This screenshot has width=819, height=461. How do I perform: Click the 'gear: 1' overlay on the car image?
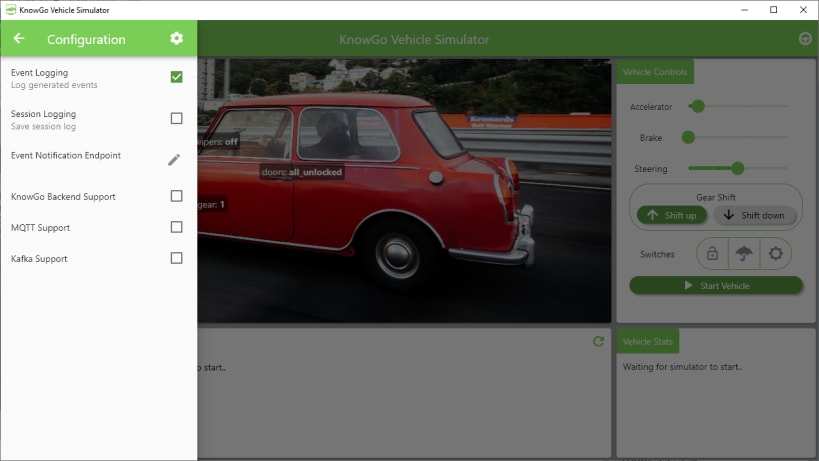click(x=212, y=204)
